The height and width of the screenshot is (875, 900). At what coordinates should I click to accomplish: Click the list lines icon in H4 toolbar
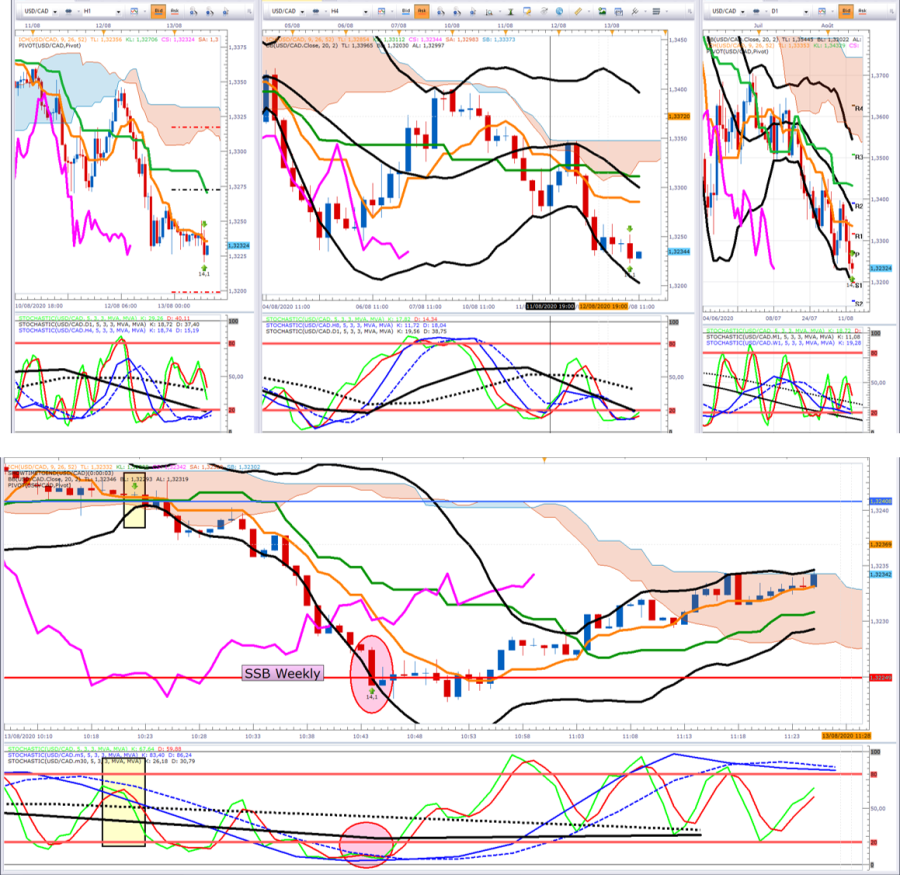[x=656, y=11]
